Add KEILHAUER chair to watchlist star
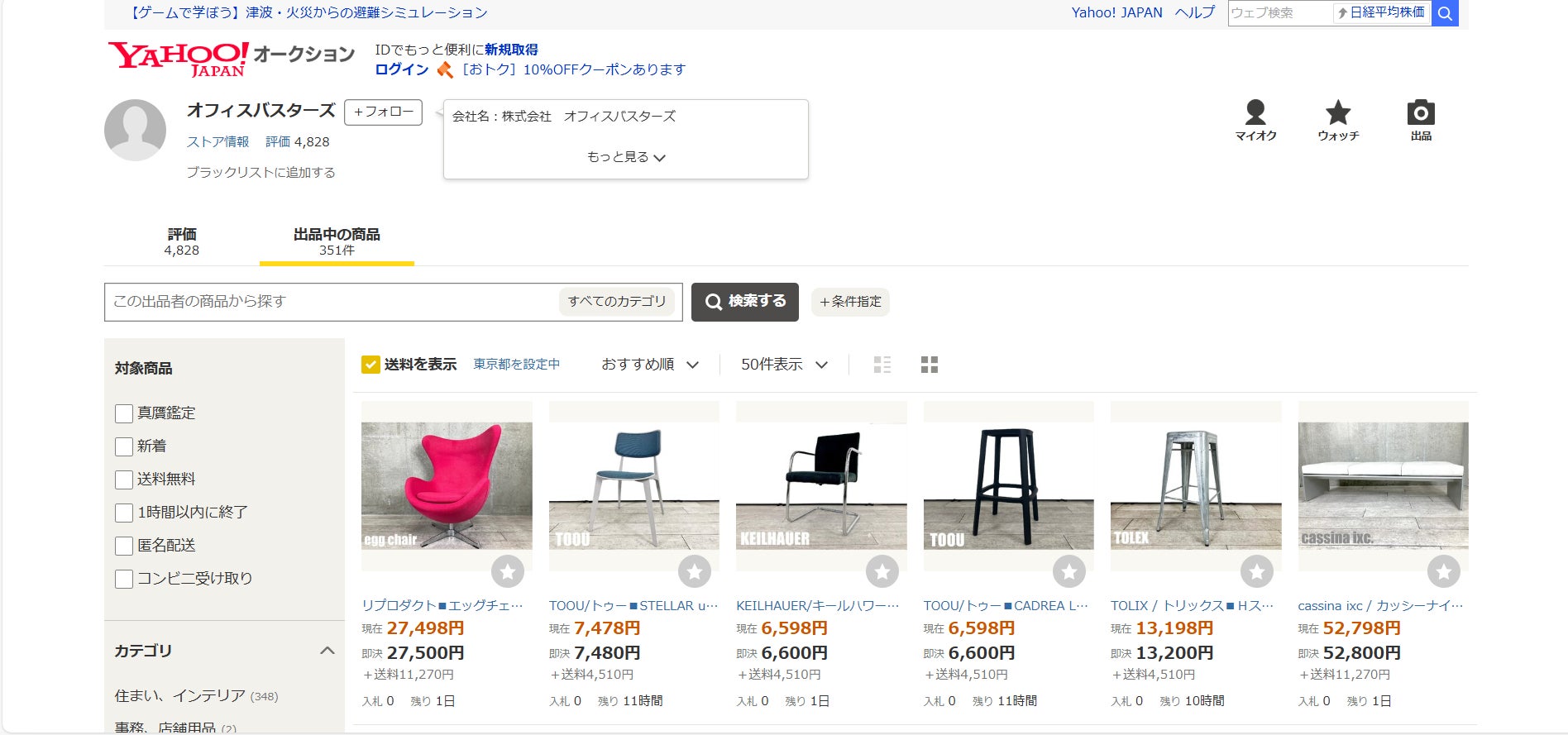 [882, 571]
